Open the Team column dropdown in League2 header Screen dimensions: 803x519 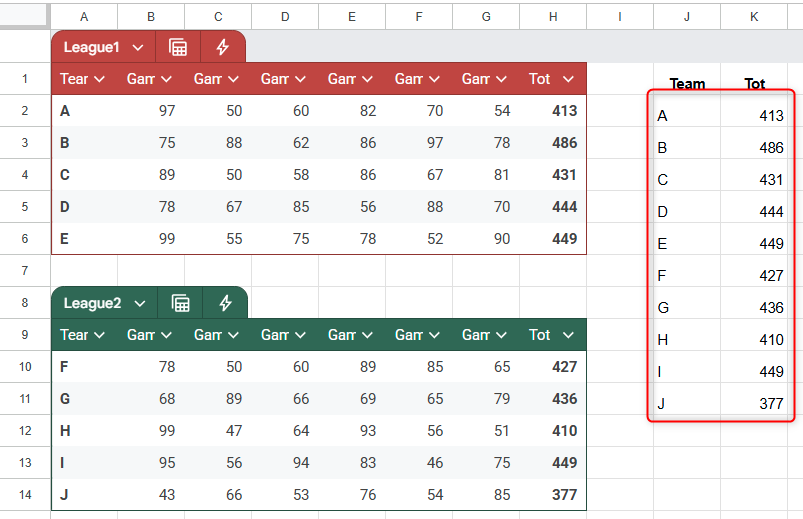(99, 335)
